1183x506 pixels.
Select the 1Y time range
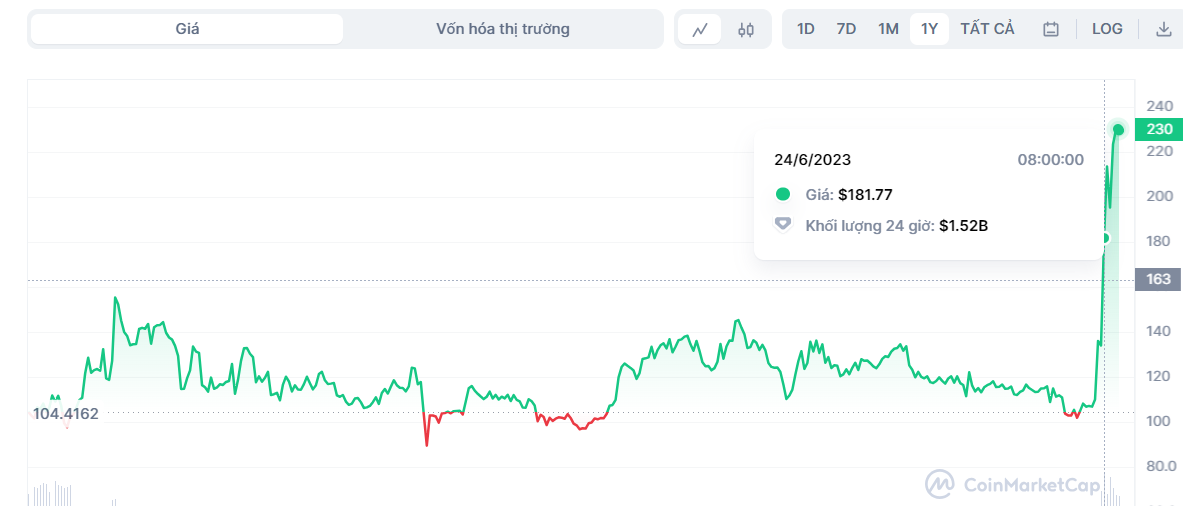point(929,29)
